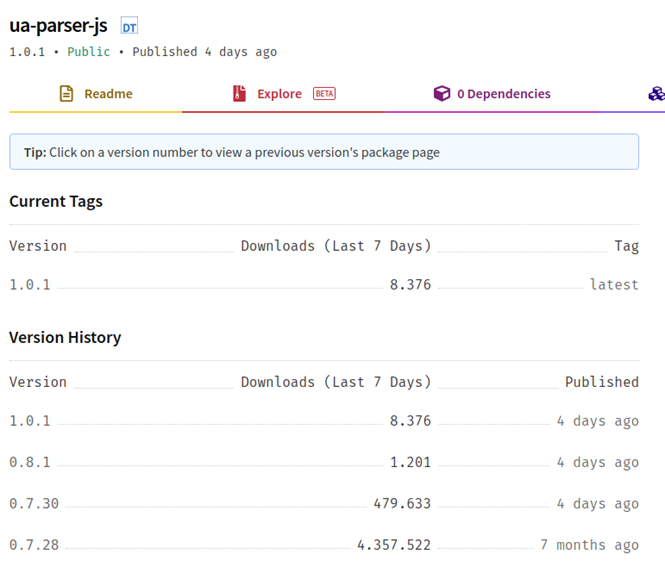Viewport: 665px width, 567px height.
Task: Open the Explore tab
Action: pos(279,94)
